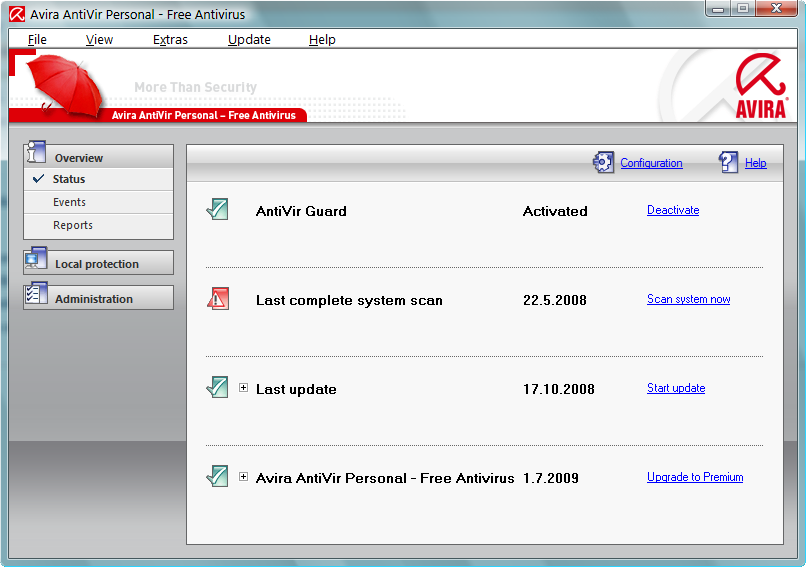The image size is (806, 567).
Task: Click the Last update green check icon
Action: 217,388
